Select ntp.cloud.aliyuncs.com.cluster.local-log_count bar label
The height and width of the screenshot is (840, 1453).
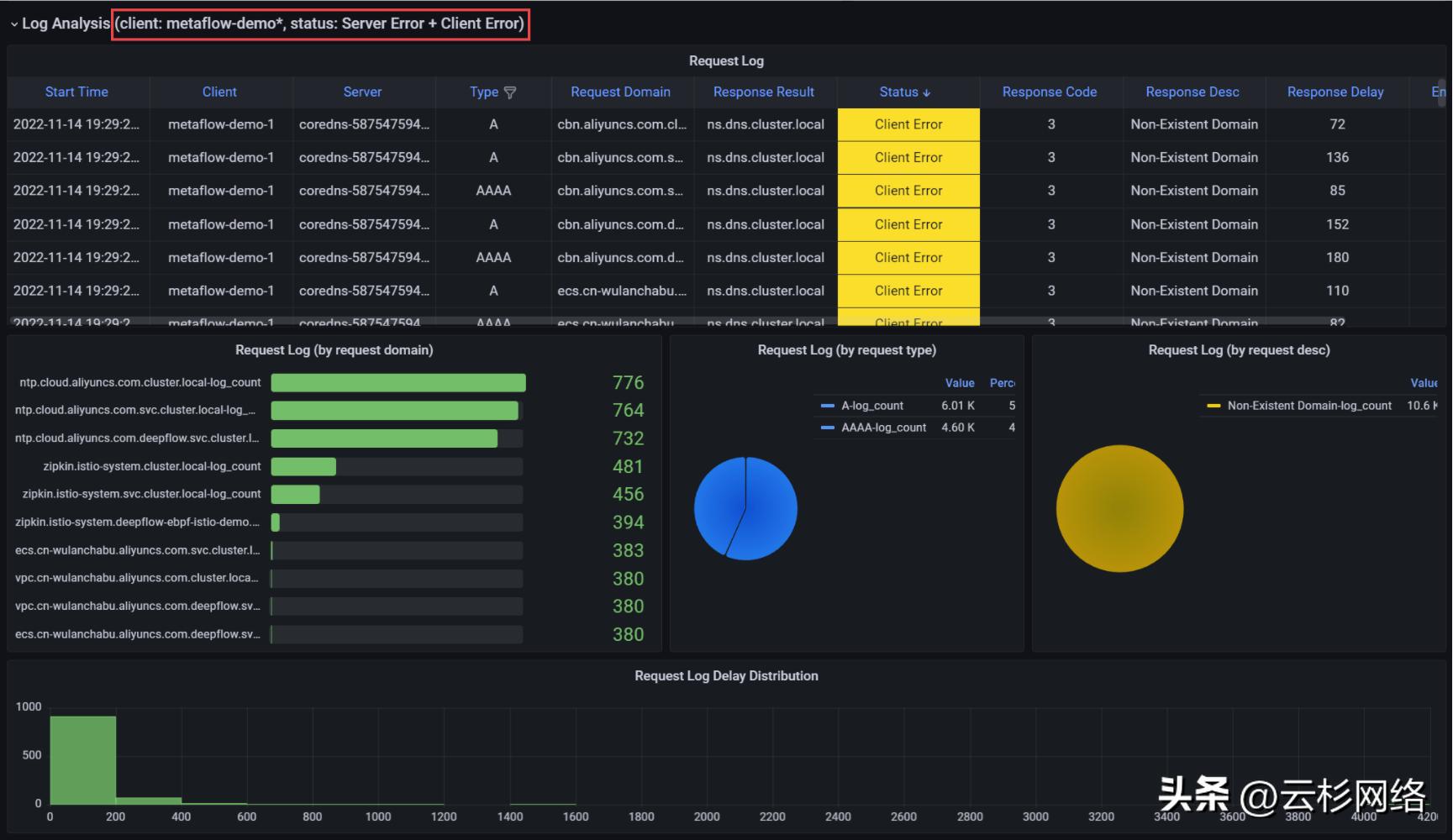click(x=140, y=382)
